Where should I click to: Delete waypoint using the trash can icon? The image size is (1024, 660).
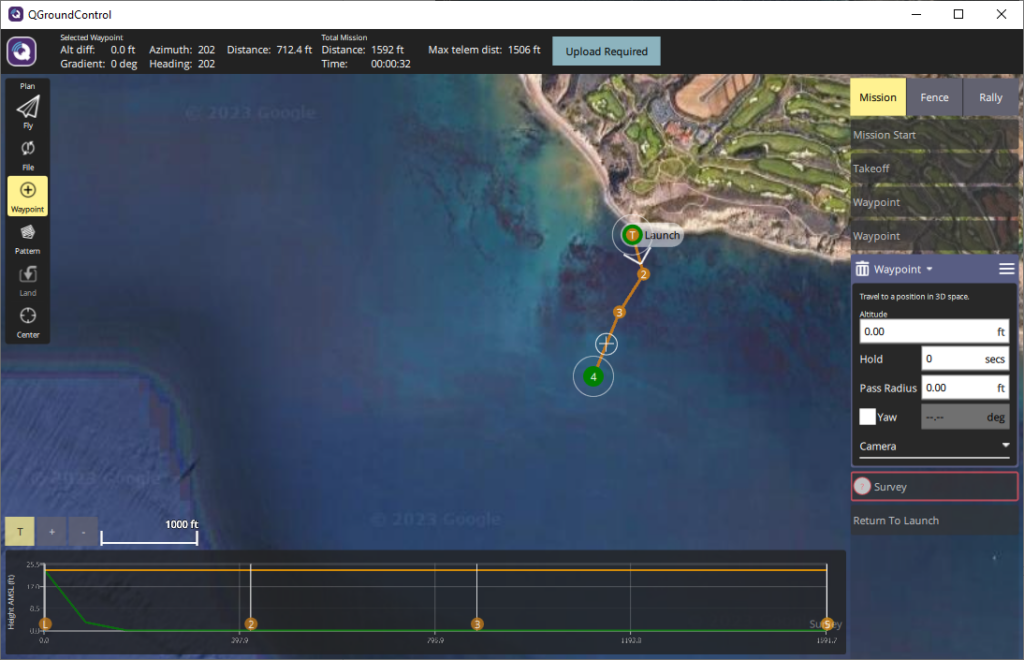point(862,269)
